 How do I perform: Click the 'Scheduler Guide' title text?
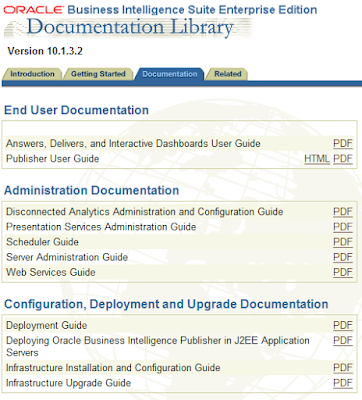[x=42, y=242]
